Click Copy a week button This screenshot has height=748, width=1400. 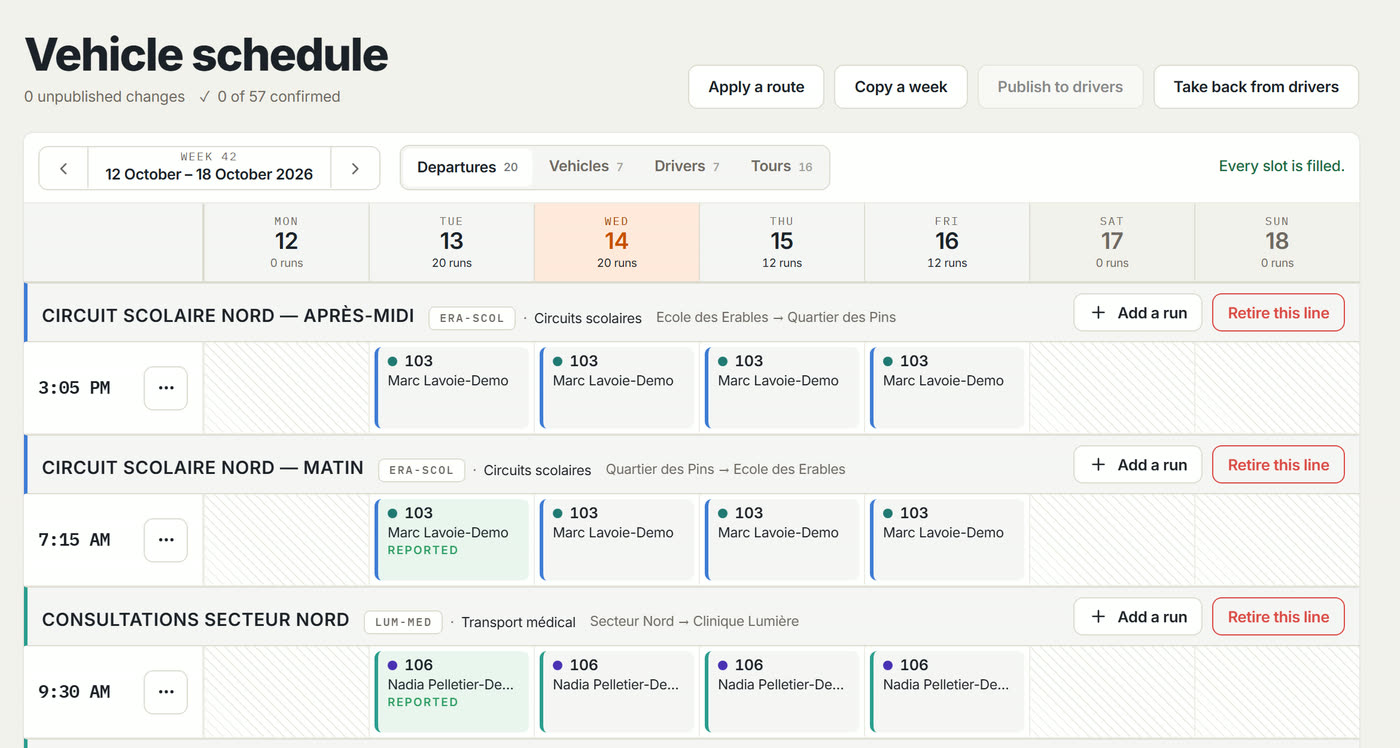[x=901, y=87]
